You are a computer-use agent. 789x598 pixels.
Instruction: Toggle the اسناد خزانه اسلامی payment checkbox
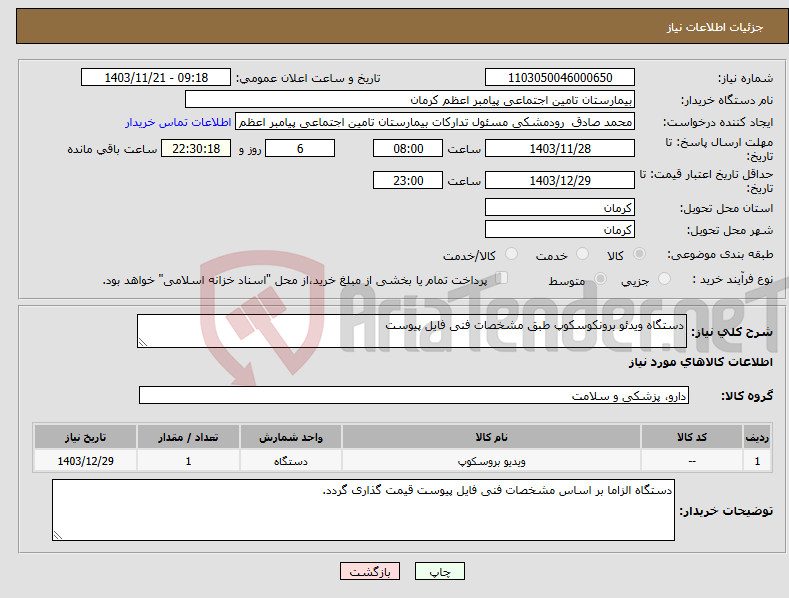click(x=502, y=277)
